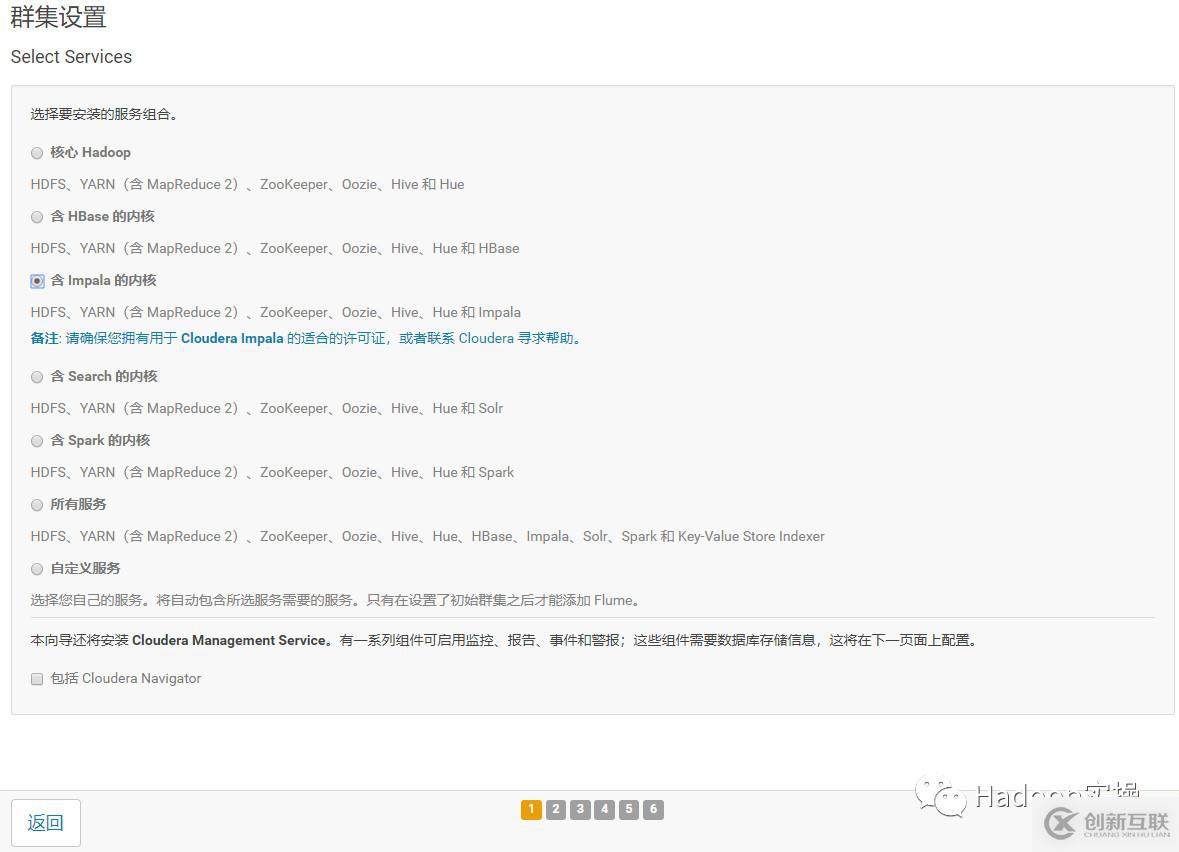Click the 含 Spark 的内核 label text
The width and height of the screenshot is (1179, 852).
point(100,440)
